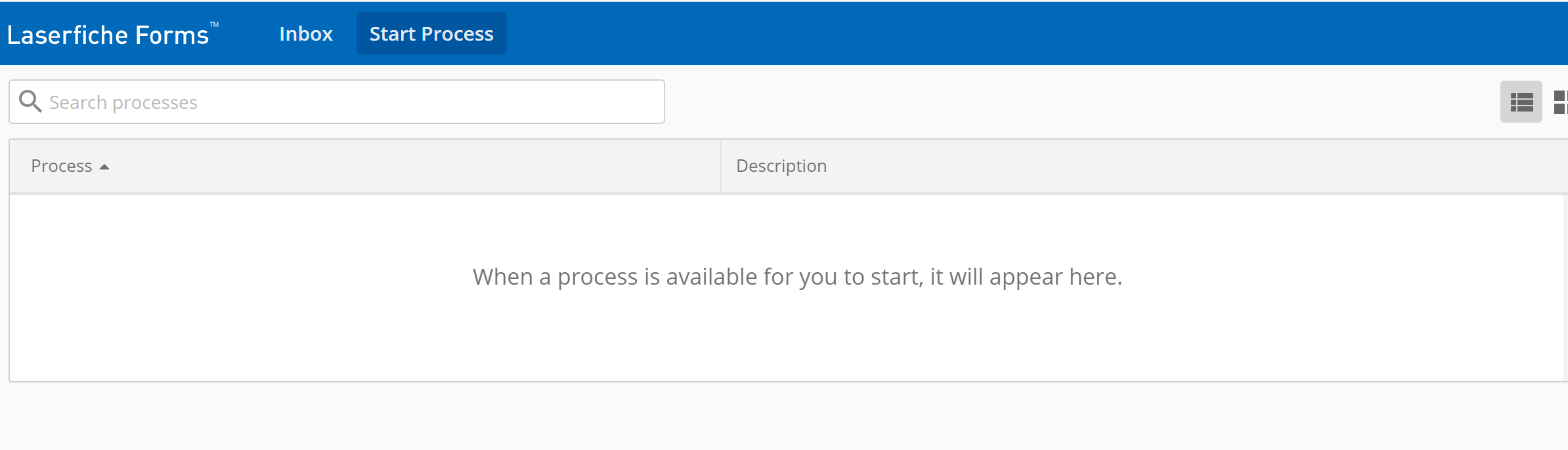Click the empty process availability message
Viewport: 1568px width, 450px height.
click(x=797, y=277)
